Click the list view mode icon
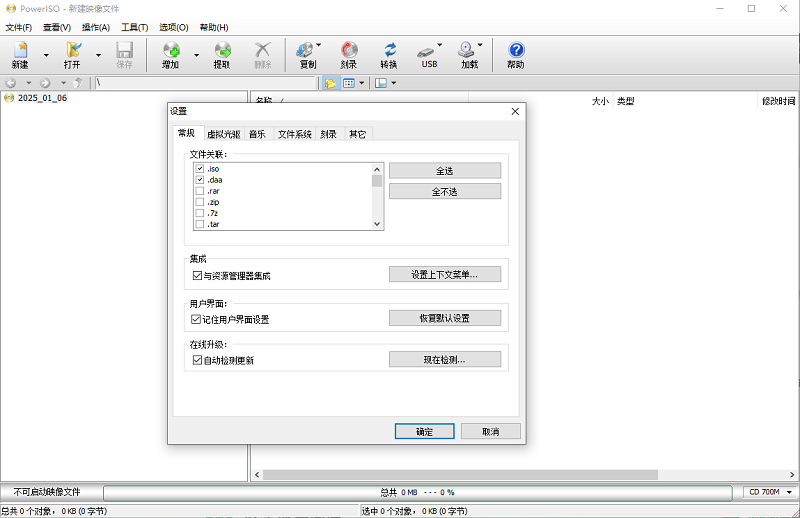Viewport: 800px width, 518px height. click(x=349, y=83)
